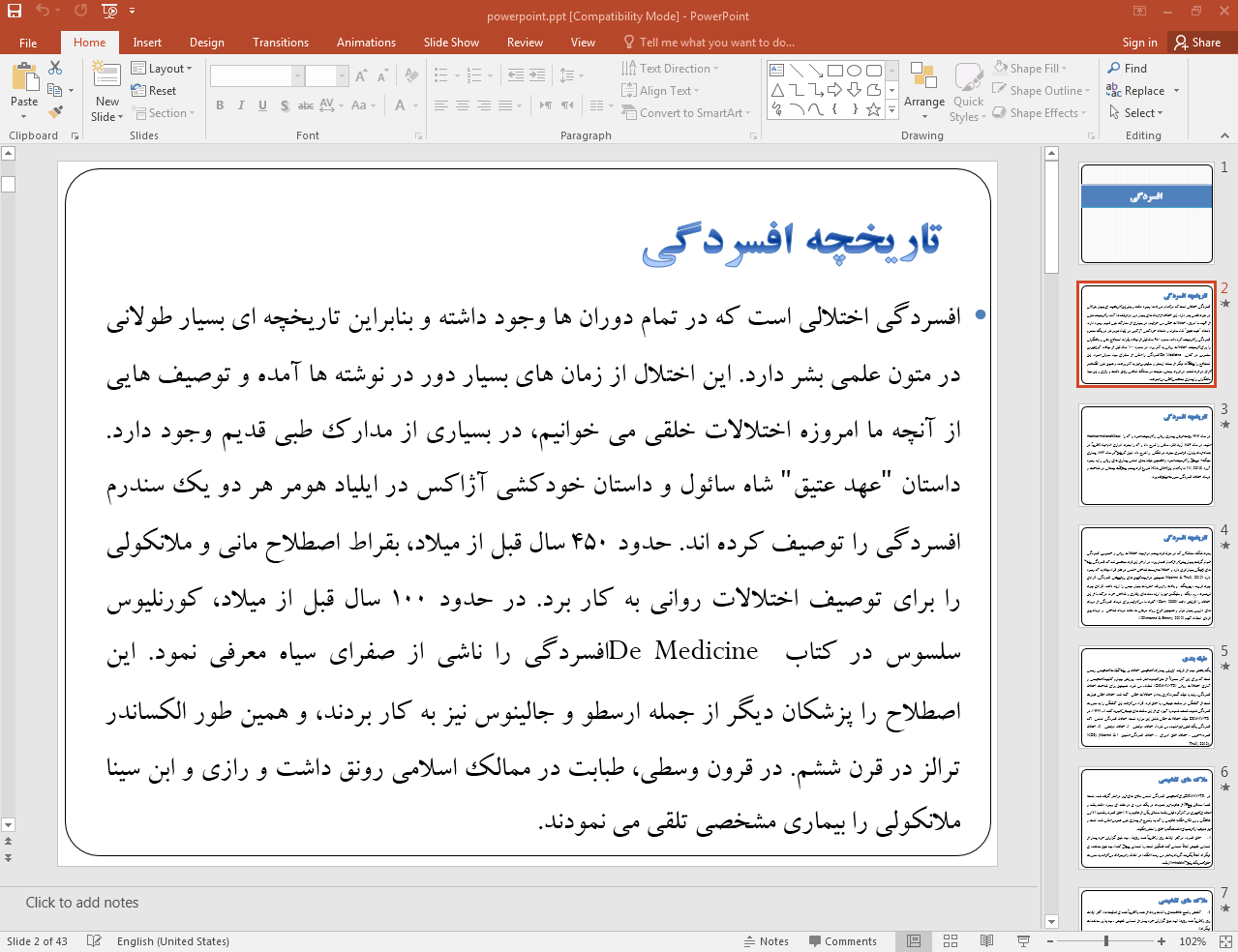Expand the Layout dropdown
This screenshot has width=1238, height=952.
(x=162, y=69)
